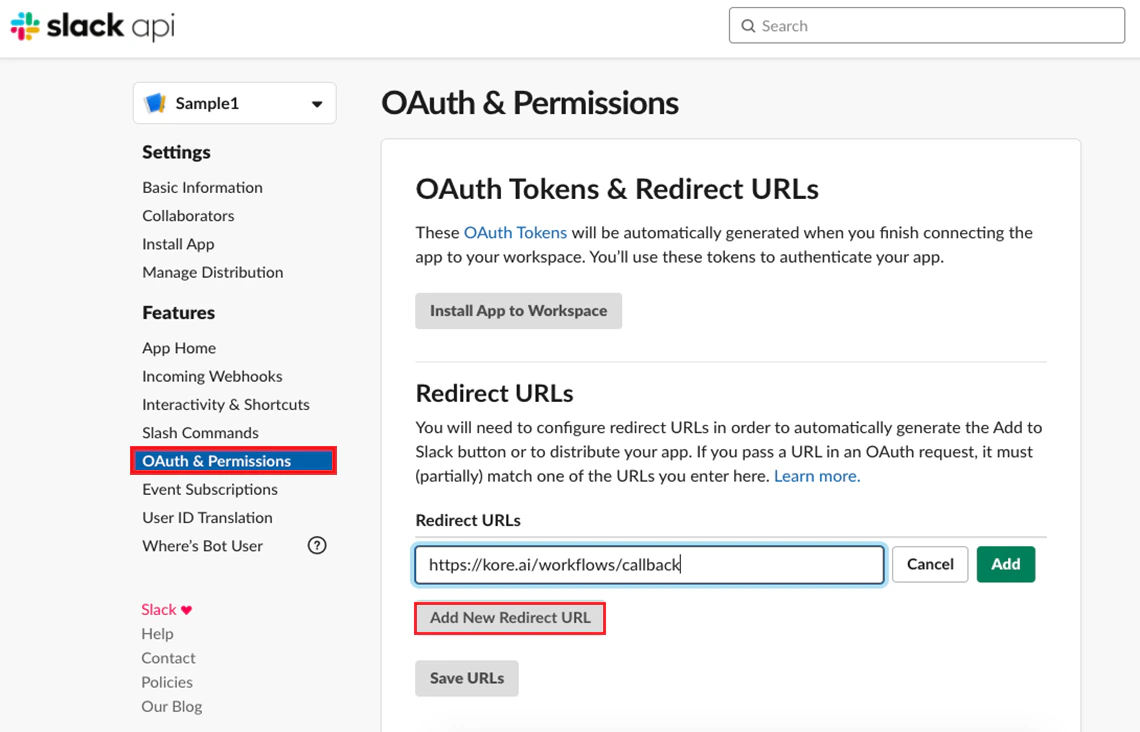
Task: Cancel the redirect URL entry
Action: [929, 564]
